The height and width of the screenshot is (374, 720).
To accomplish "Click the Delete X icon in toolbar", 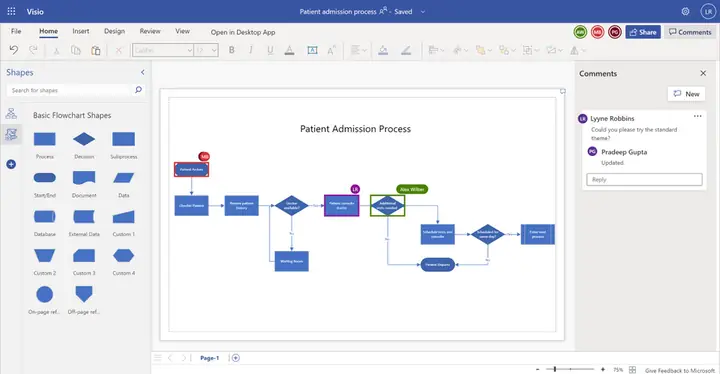I will tap(118, 51).
